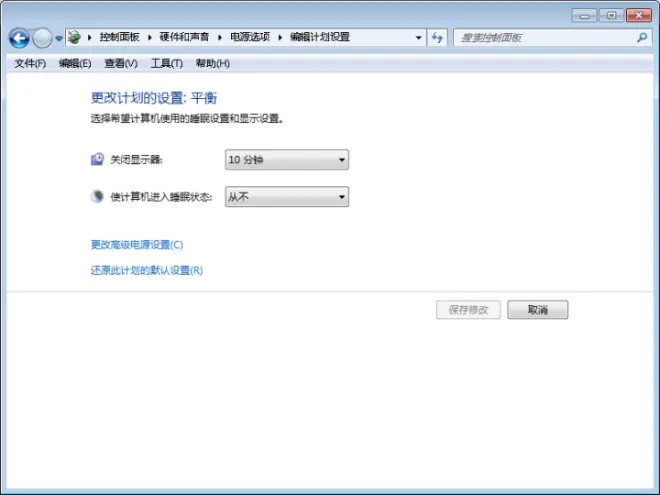This screenshot has width=660, height=495.
Task: Click the 保存修改 button
Action: [x=468, y=310]
